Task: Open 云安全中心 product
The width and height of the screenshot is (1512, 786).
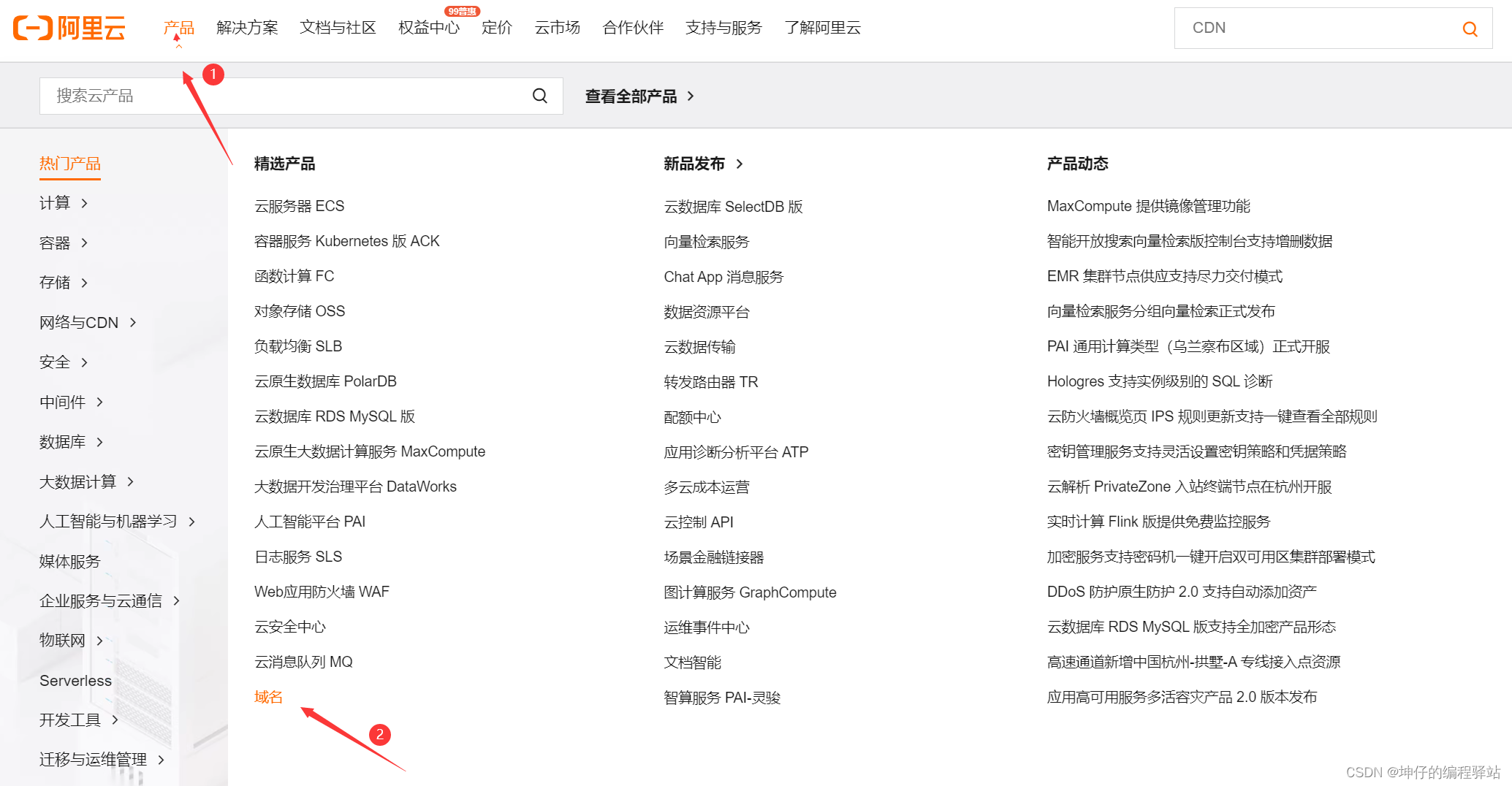Action: click(290, 627)
